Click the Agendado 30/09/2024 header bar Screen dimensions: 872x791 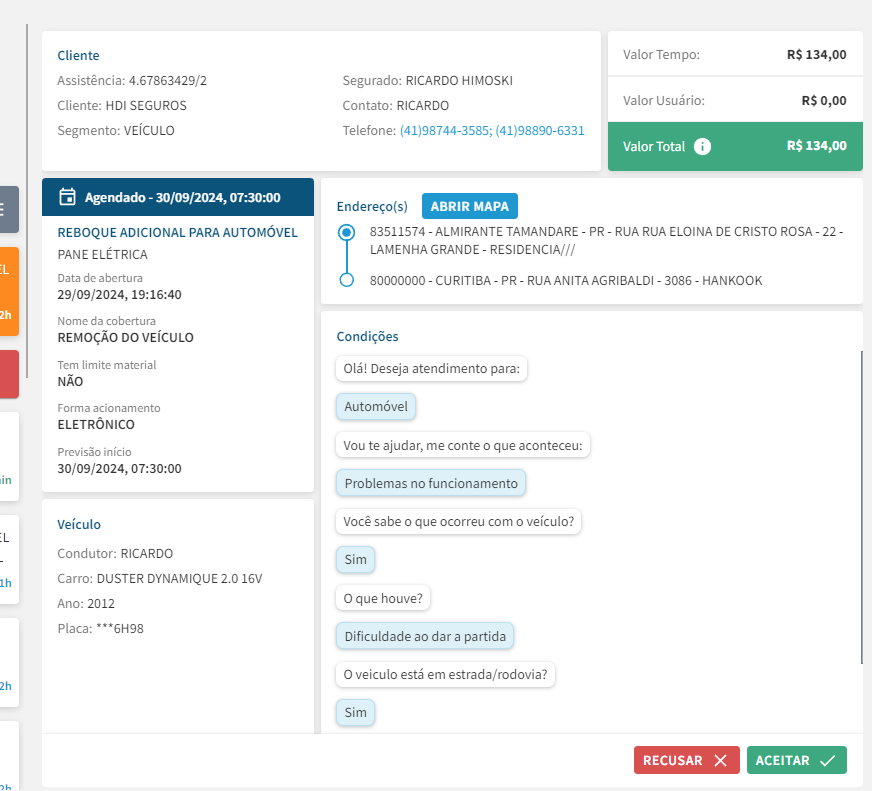[x=178, y=198]
